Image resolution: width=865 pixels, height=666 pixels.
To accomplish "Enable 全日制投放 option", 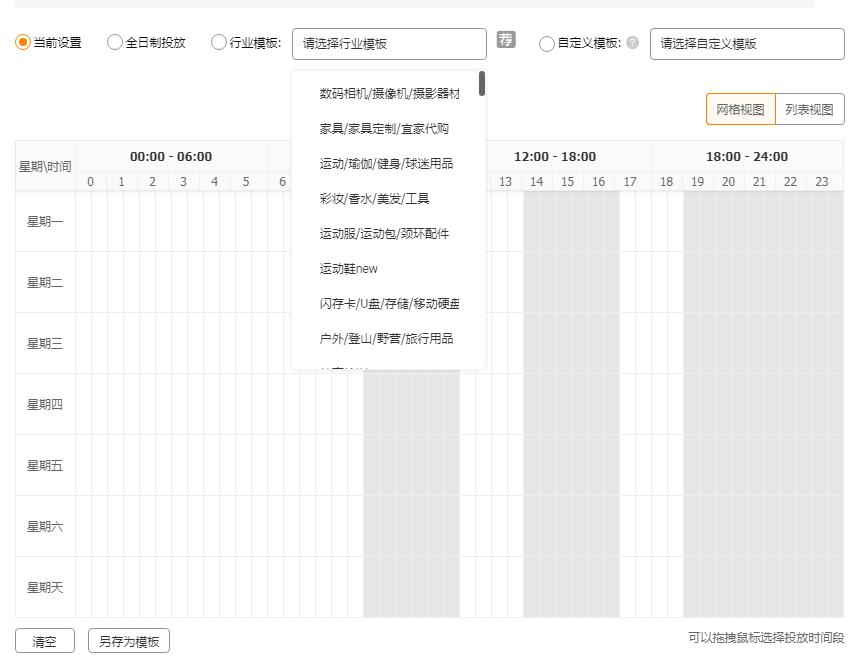I will click(x=114, y=42).
